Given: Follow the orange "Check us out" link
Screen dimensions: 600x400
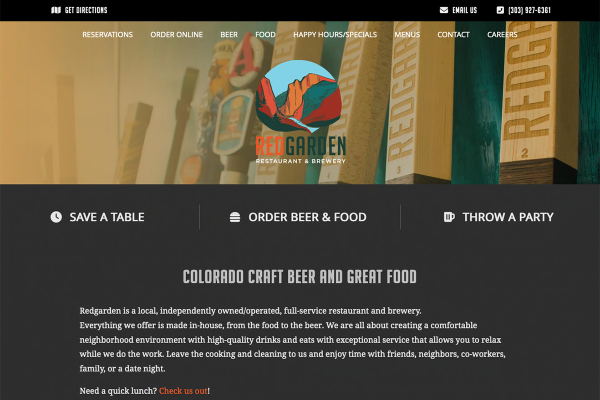Looking at the screenshot, I should [183, 391].
